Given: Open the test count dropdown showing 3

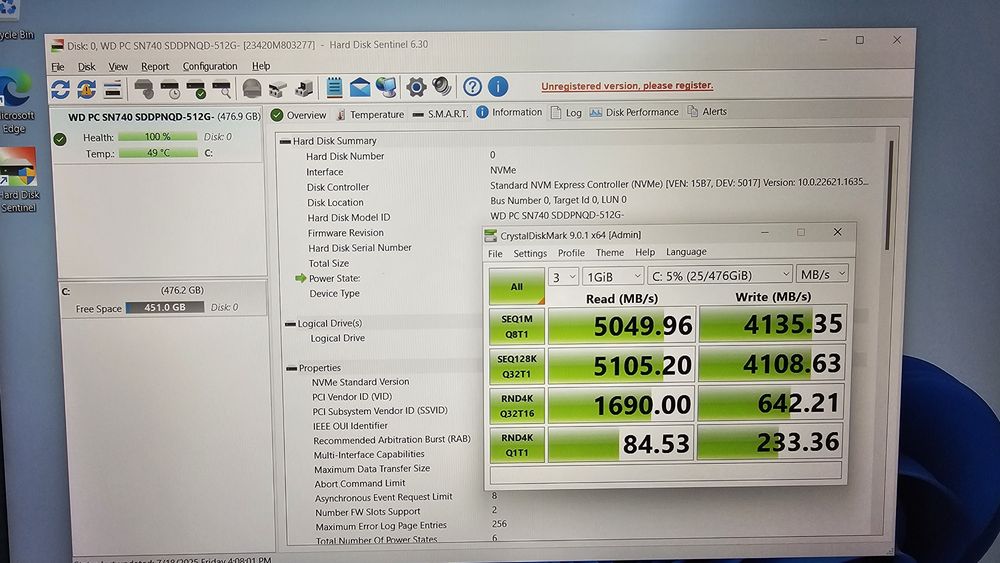Looking at the screenshot, I should pyautogui.click(x=563, y=277).
